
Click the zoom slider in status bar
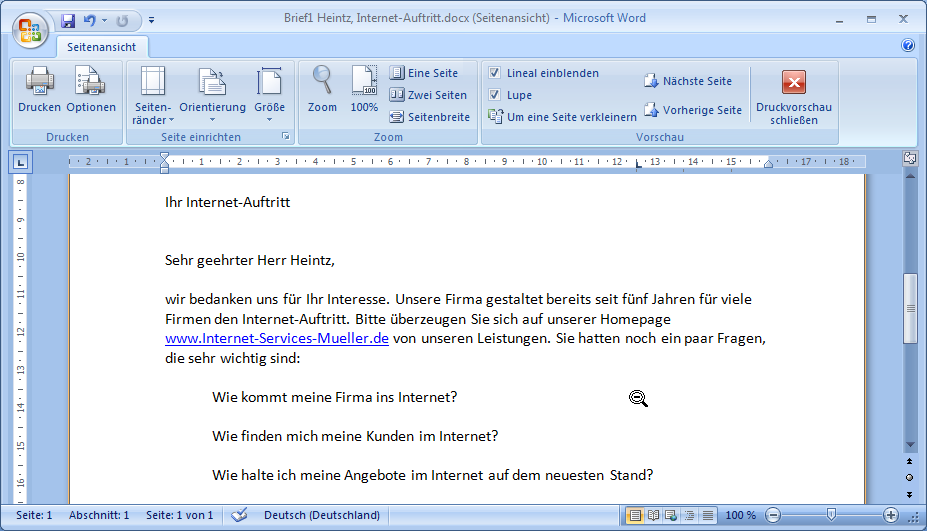tap(831, 515)
